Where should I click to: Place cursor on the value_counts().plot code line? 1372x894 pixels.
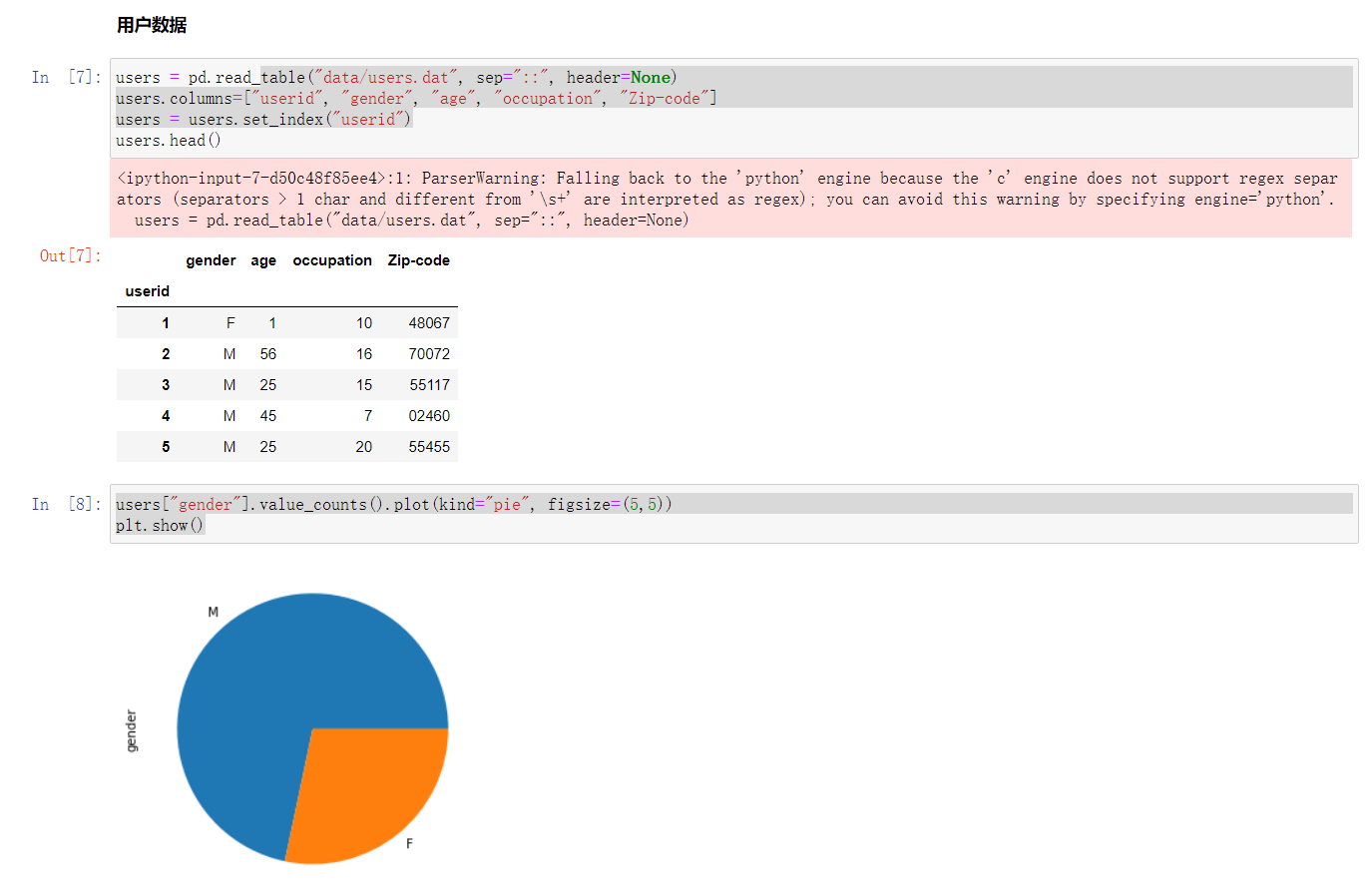click(x=394, y=504)
